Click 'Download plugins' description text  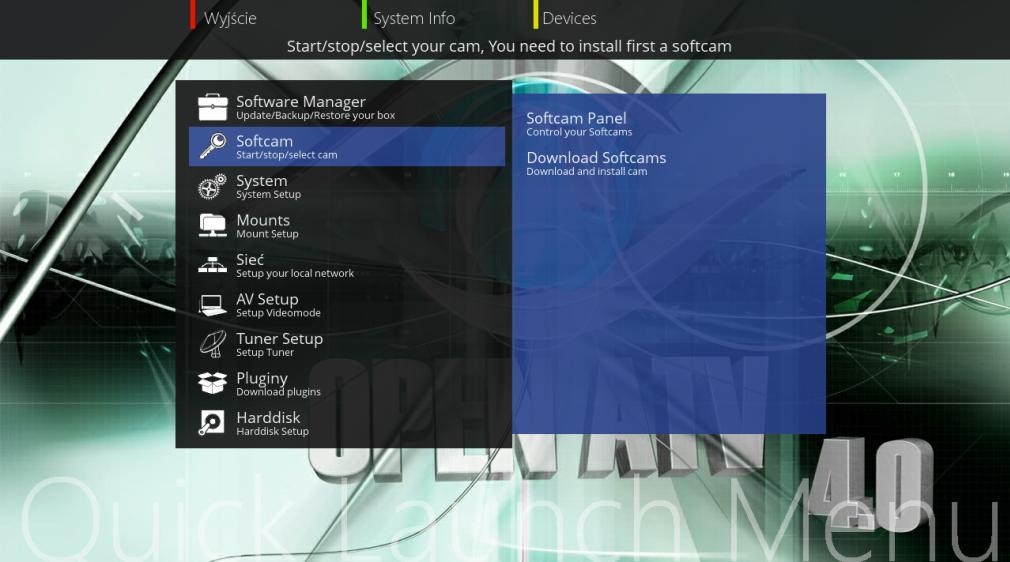coord(278,392)
